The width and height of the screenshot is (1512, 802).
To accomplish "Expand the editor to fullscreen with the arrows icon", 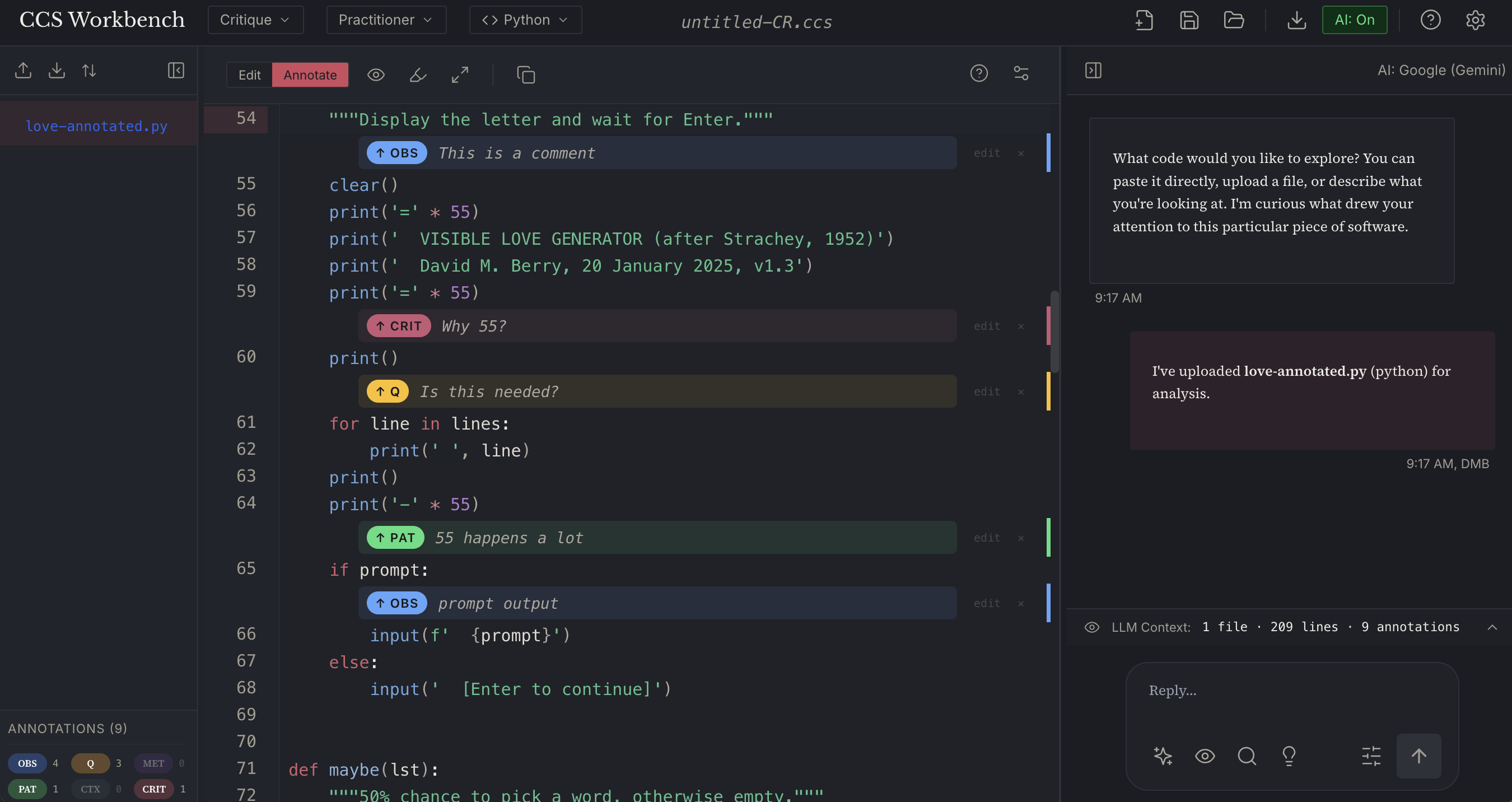I will coord(460,74).
